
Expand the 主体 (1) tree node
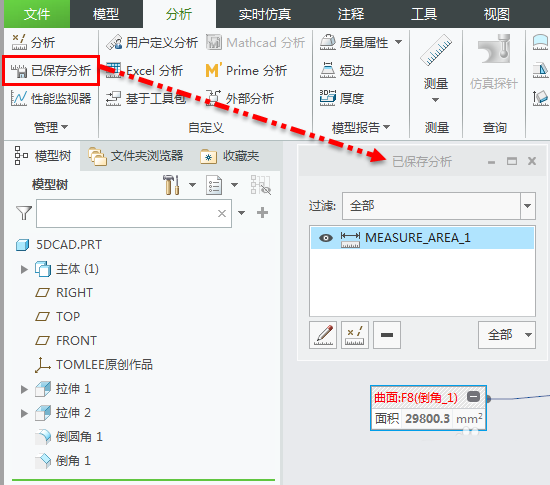[x=24, y=269]
